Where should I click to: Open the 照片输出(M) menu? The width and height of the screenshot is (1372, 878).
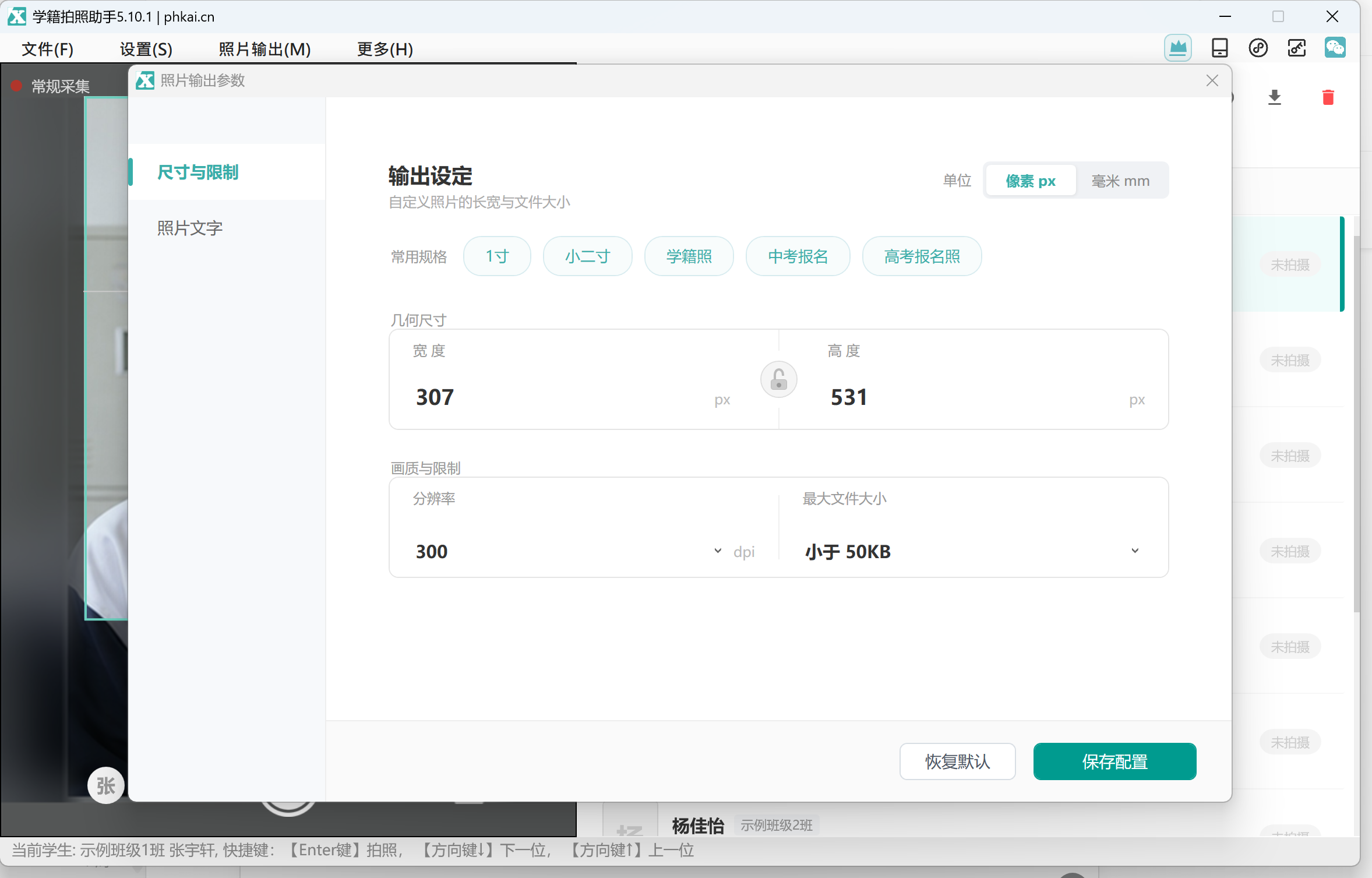(264, 49)
